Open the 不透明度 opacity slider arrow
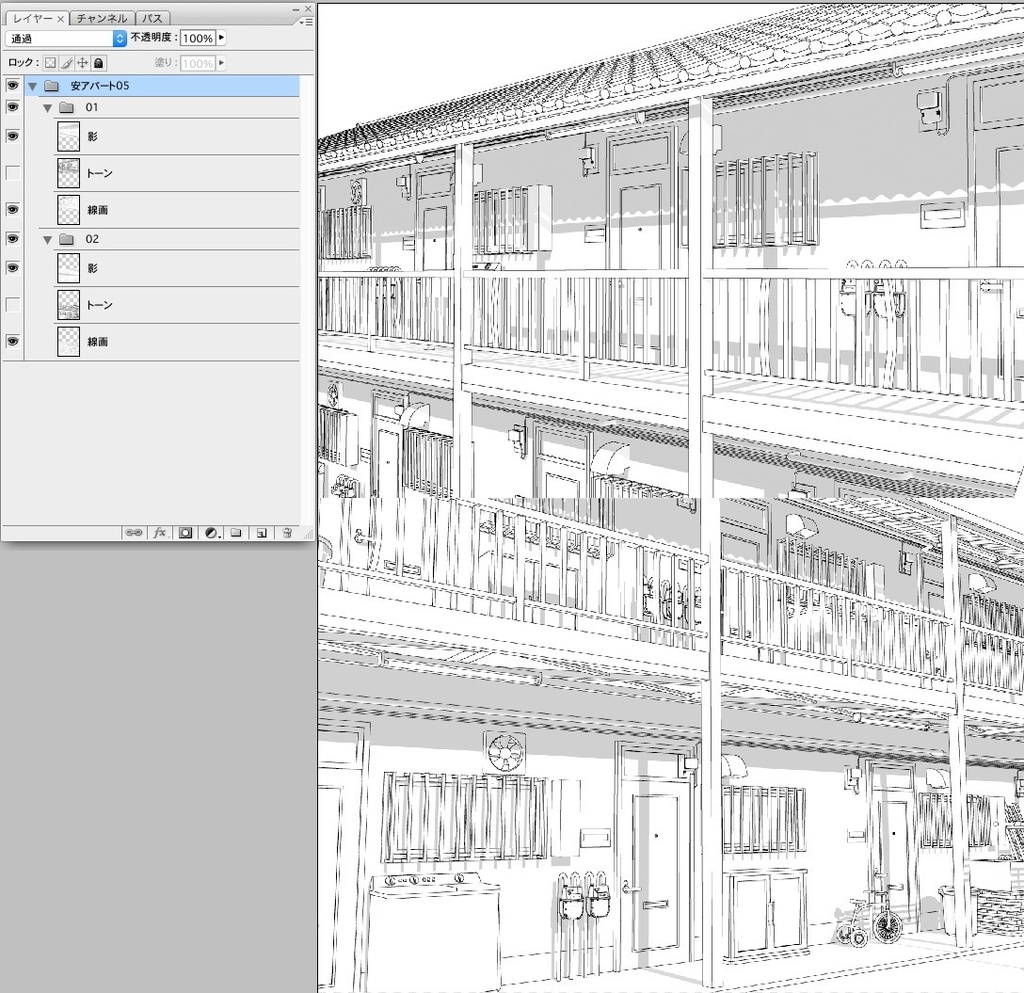 tap(221, 38)
